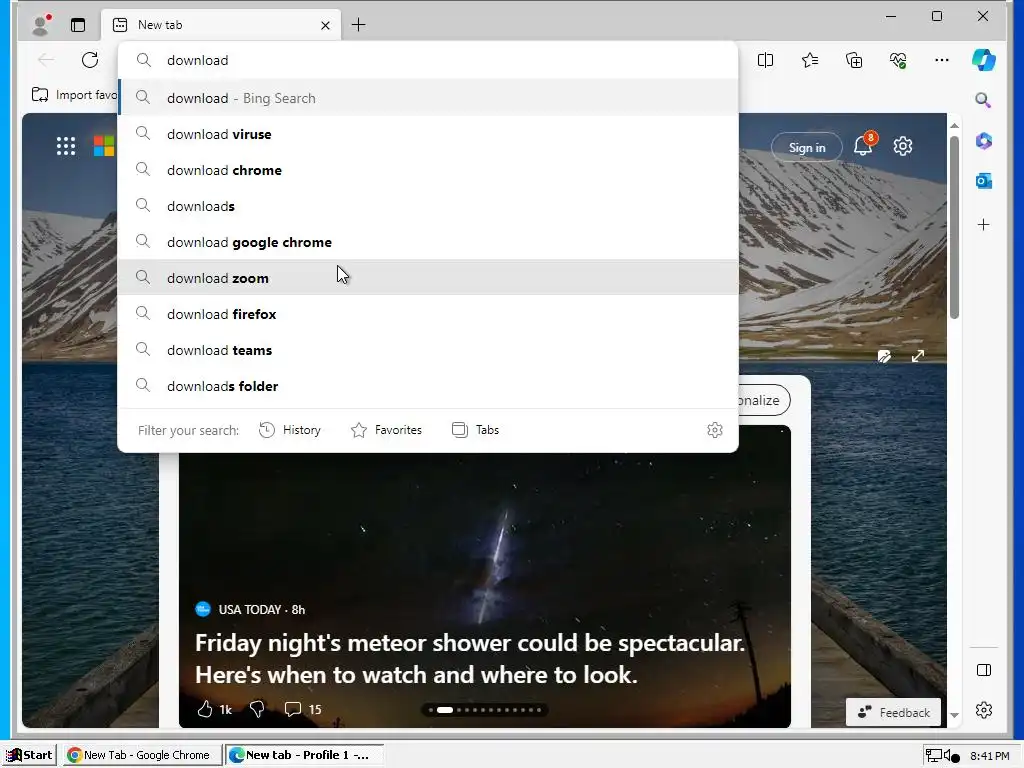Select the 'download firefox' suggestion
The image size is (1024, 768).
[x=428, y=314]
